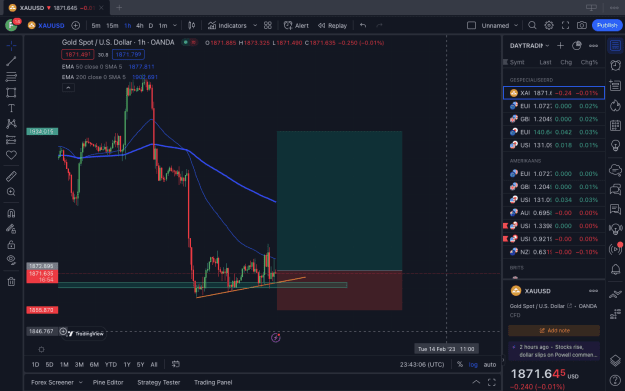Viewport: 625px width, 391px height.
Task: Select the geometric shapes tool
Action: (x=11, y=92)
